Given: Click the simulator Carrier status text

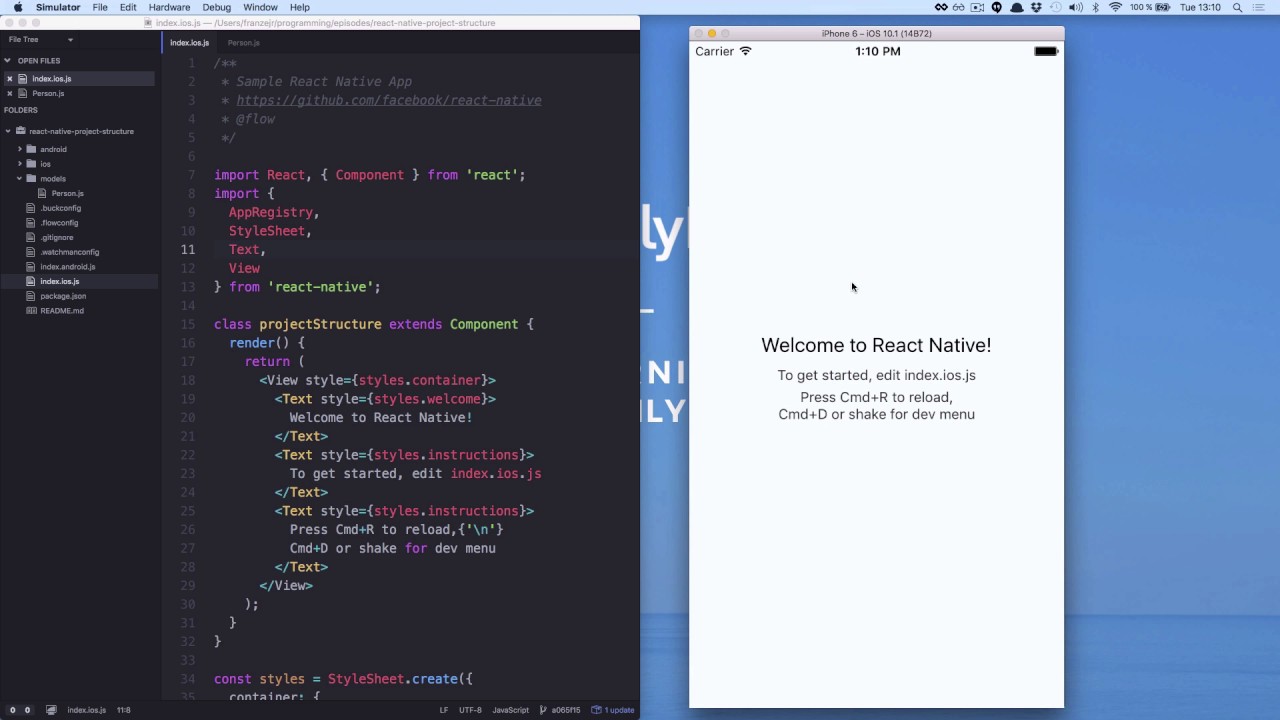Looking at the screenshot, I should pos(714,51).
